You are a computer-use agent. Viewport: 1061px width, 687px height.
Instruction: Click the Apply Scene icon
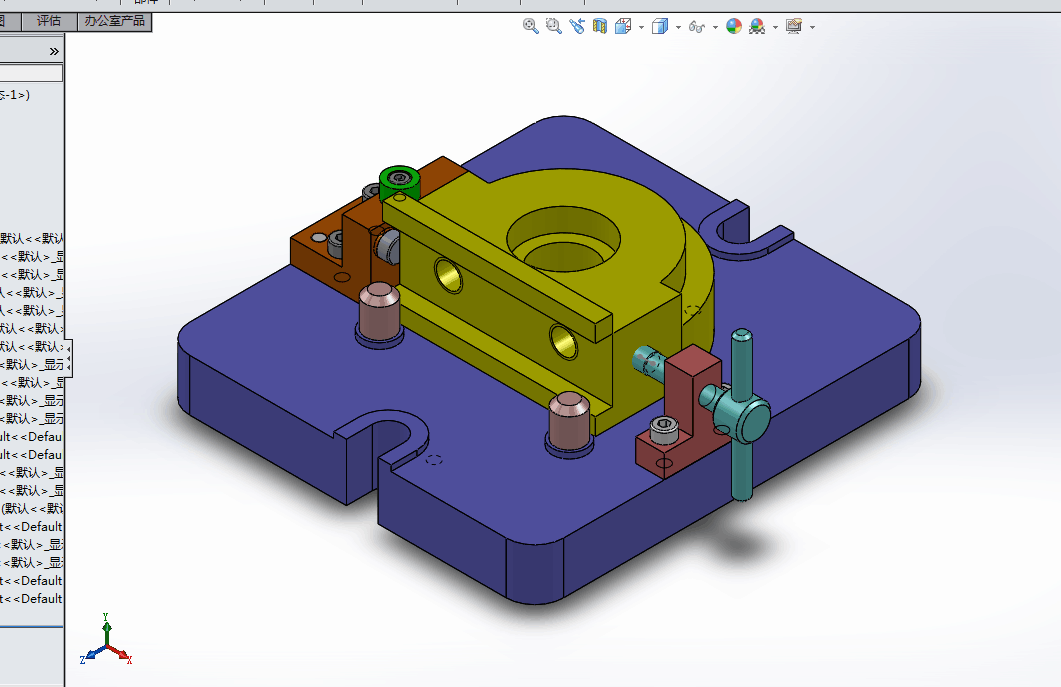pyautogui.click(x=757, y=26)
